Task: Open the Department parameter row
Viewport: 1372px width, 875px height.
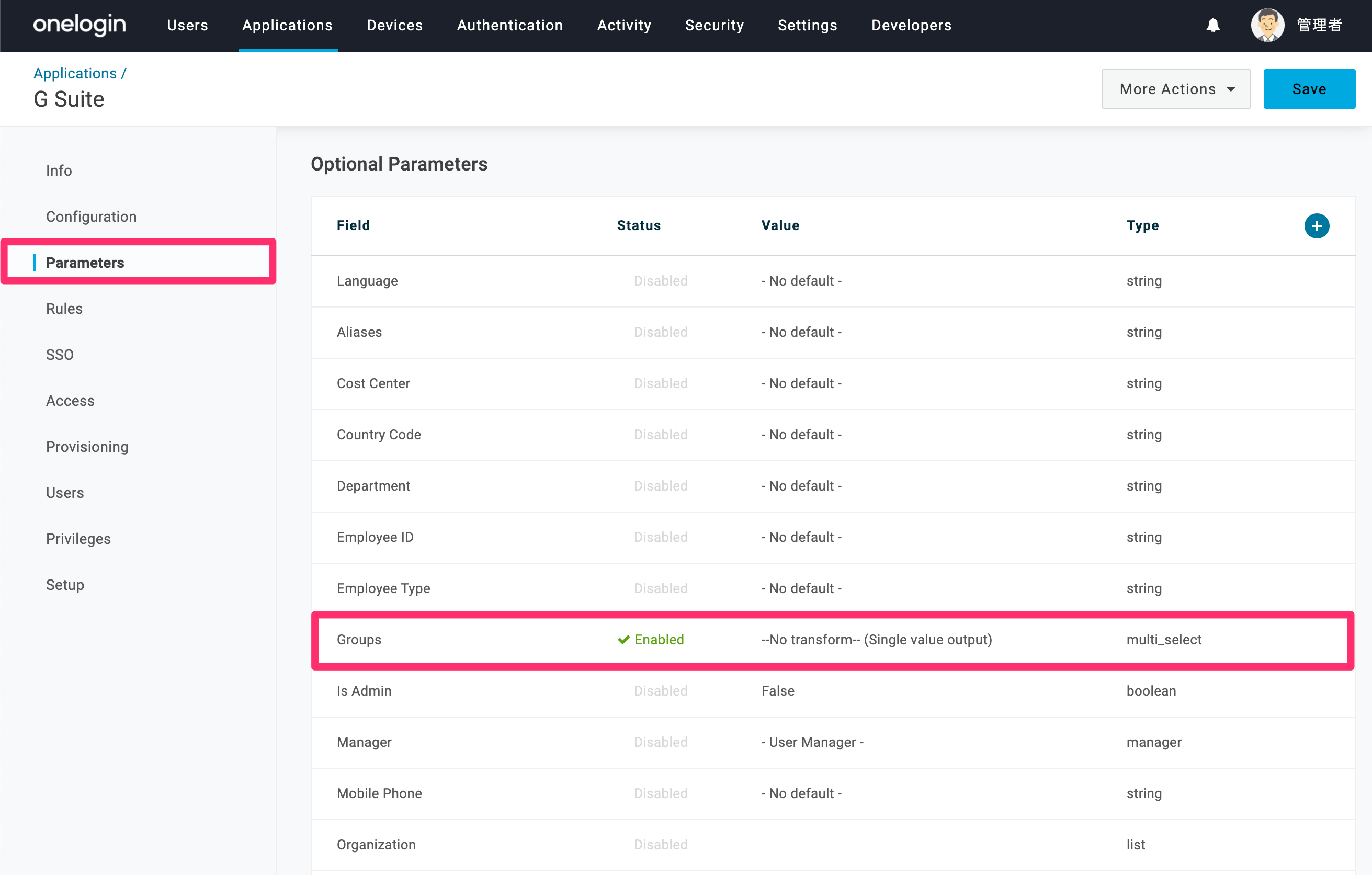Action: (832, 486)
